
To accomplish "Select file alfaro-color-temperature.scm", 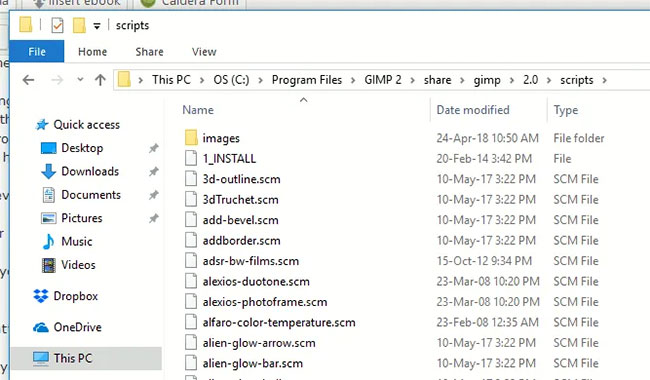I will pyautogui.click(x=279, y=322).
